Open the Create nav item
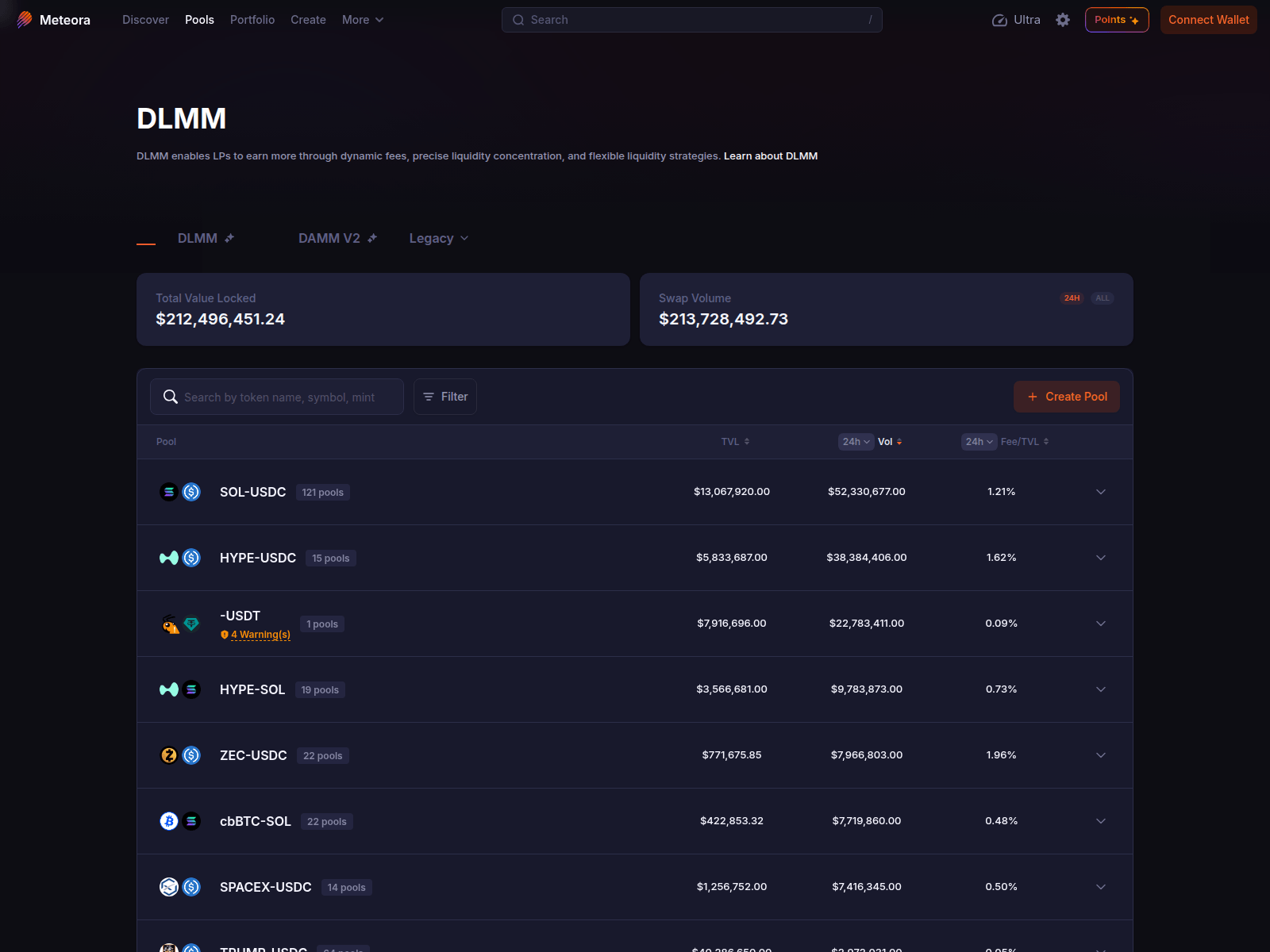This screenshot has width=1270, height=952. click(x=308, y=20)
